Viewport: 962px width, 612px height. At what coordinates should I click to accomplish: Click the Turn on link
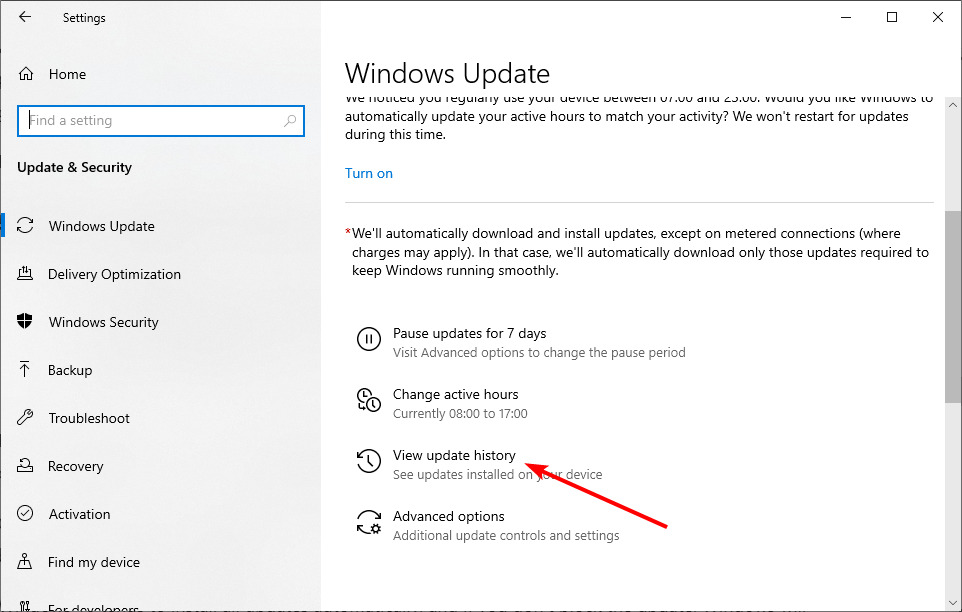click(369, 173)
